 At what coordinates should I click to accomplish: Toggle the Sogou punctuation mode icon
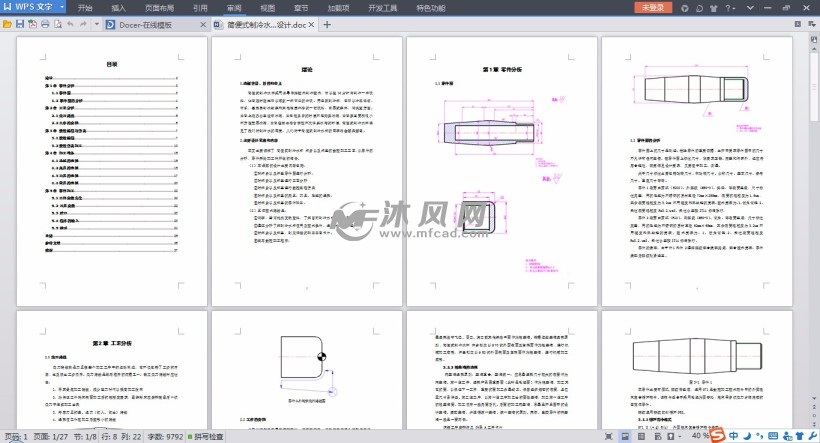[x=759, y=435]
